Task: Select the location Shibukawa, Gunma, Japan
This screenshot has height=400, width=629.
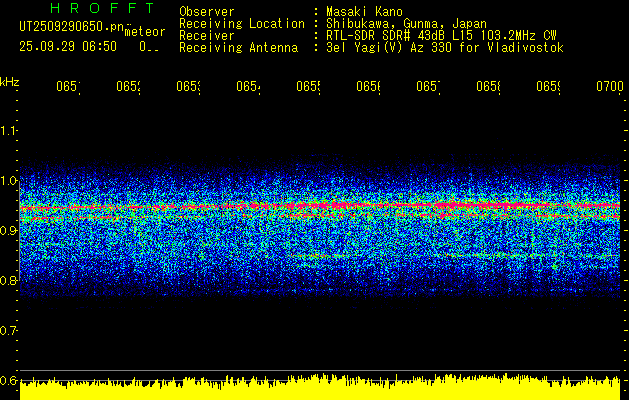Action: [x=406, y=24]
